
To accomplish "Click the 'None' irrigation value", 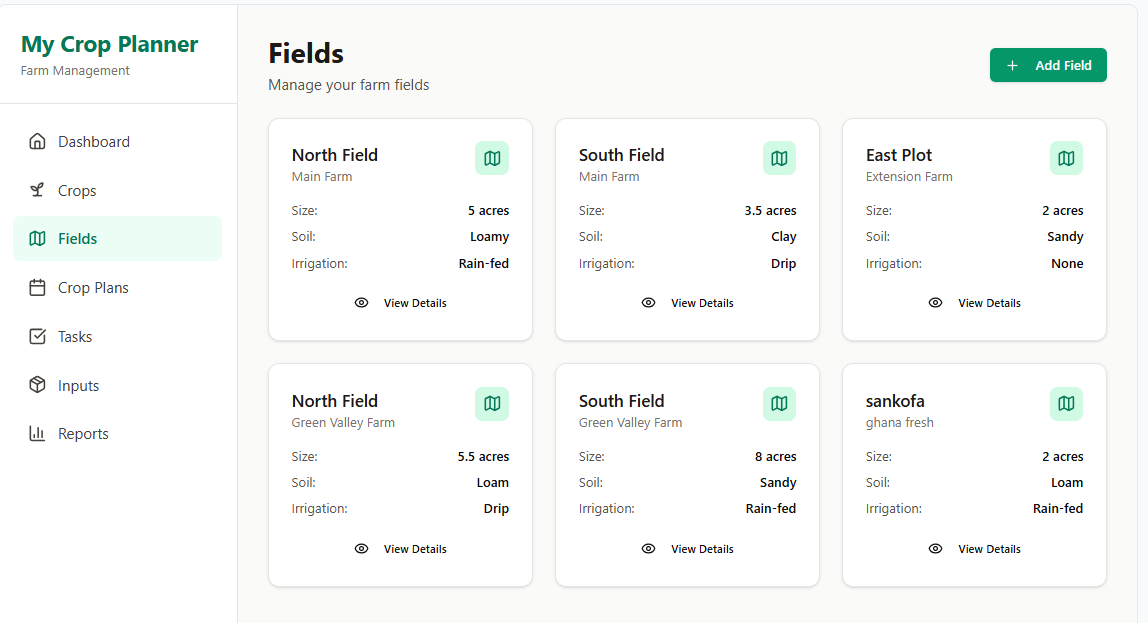I will [1067, 264].
